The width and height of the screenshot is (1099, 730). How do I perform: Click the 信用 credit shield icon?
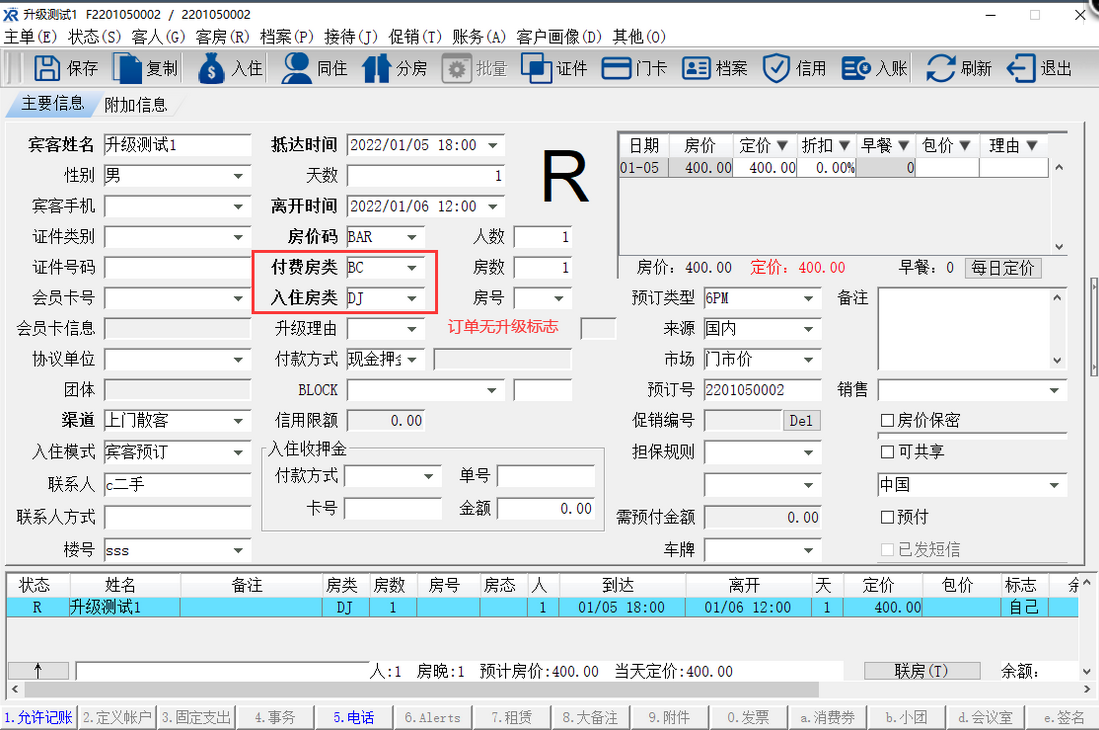(x=776, y=69)
